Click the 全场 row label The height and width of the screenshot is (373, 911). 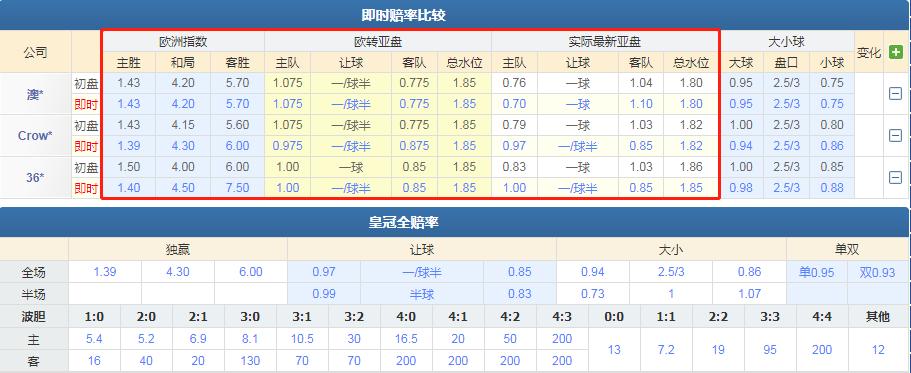pos(34,272)
